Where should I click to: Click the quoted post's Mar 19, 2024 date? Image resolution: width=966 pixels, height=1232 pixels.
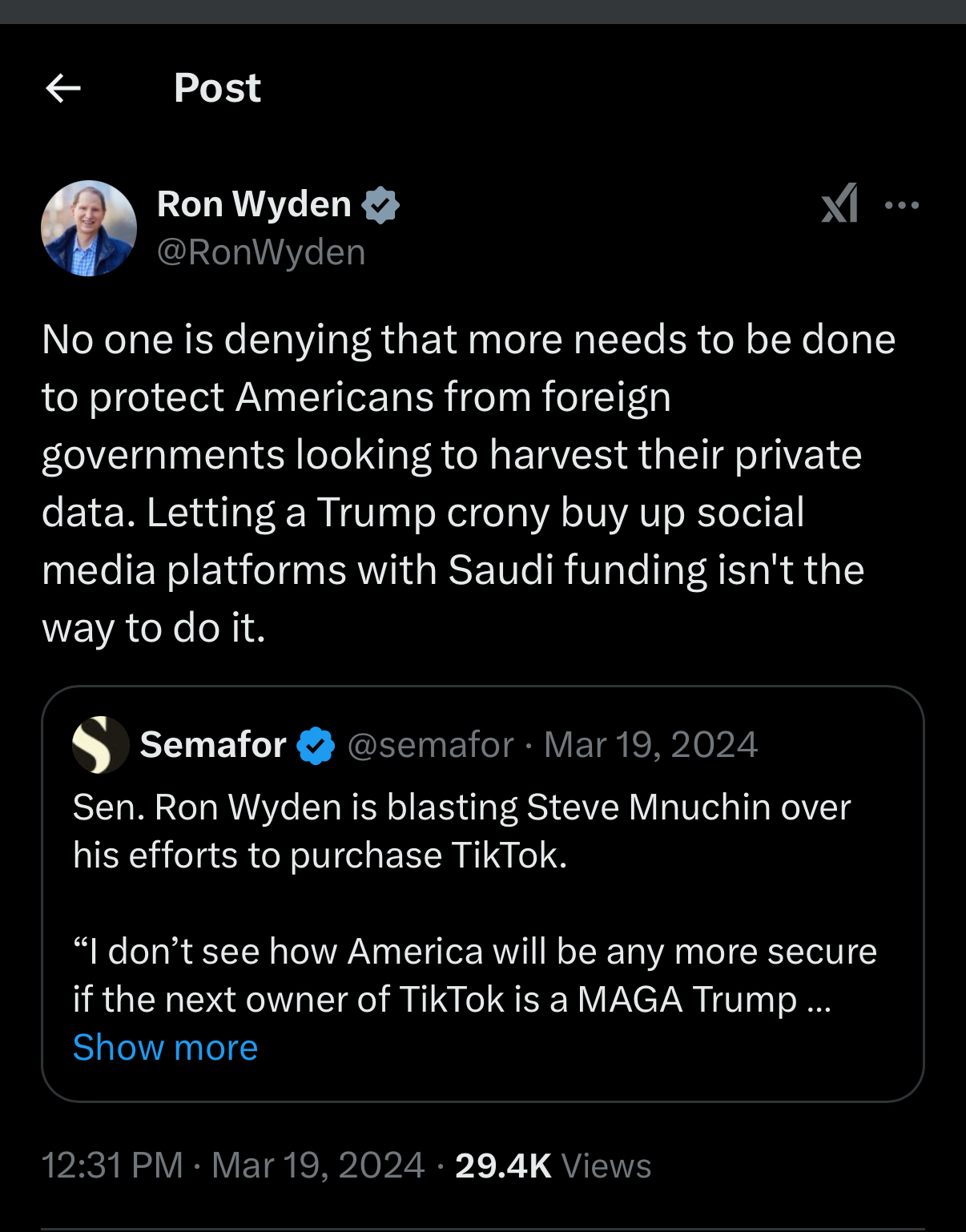point(650,745)
